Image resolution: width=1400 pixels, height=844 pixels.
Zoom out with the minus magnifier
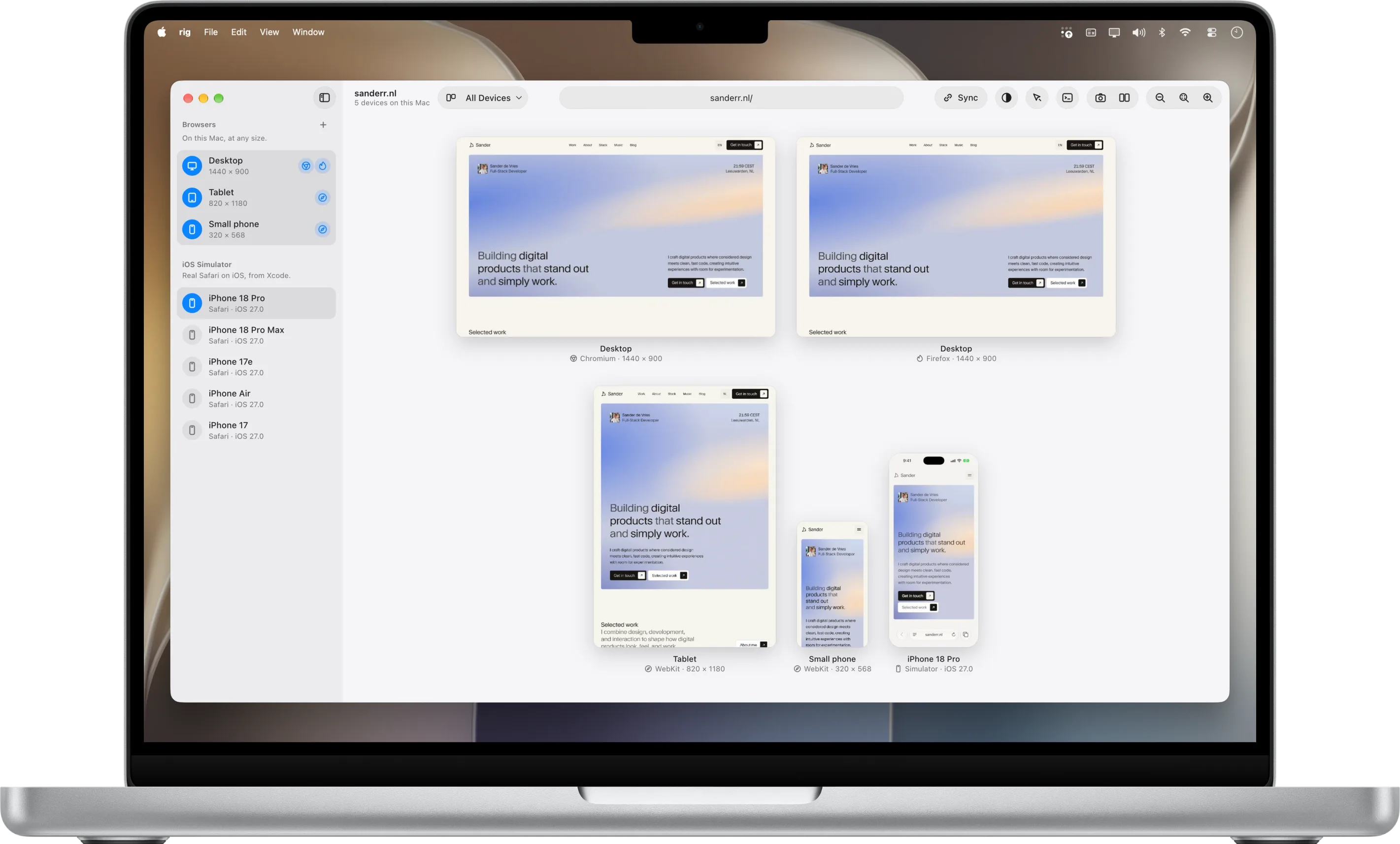point(1160,97)
